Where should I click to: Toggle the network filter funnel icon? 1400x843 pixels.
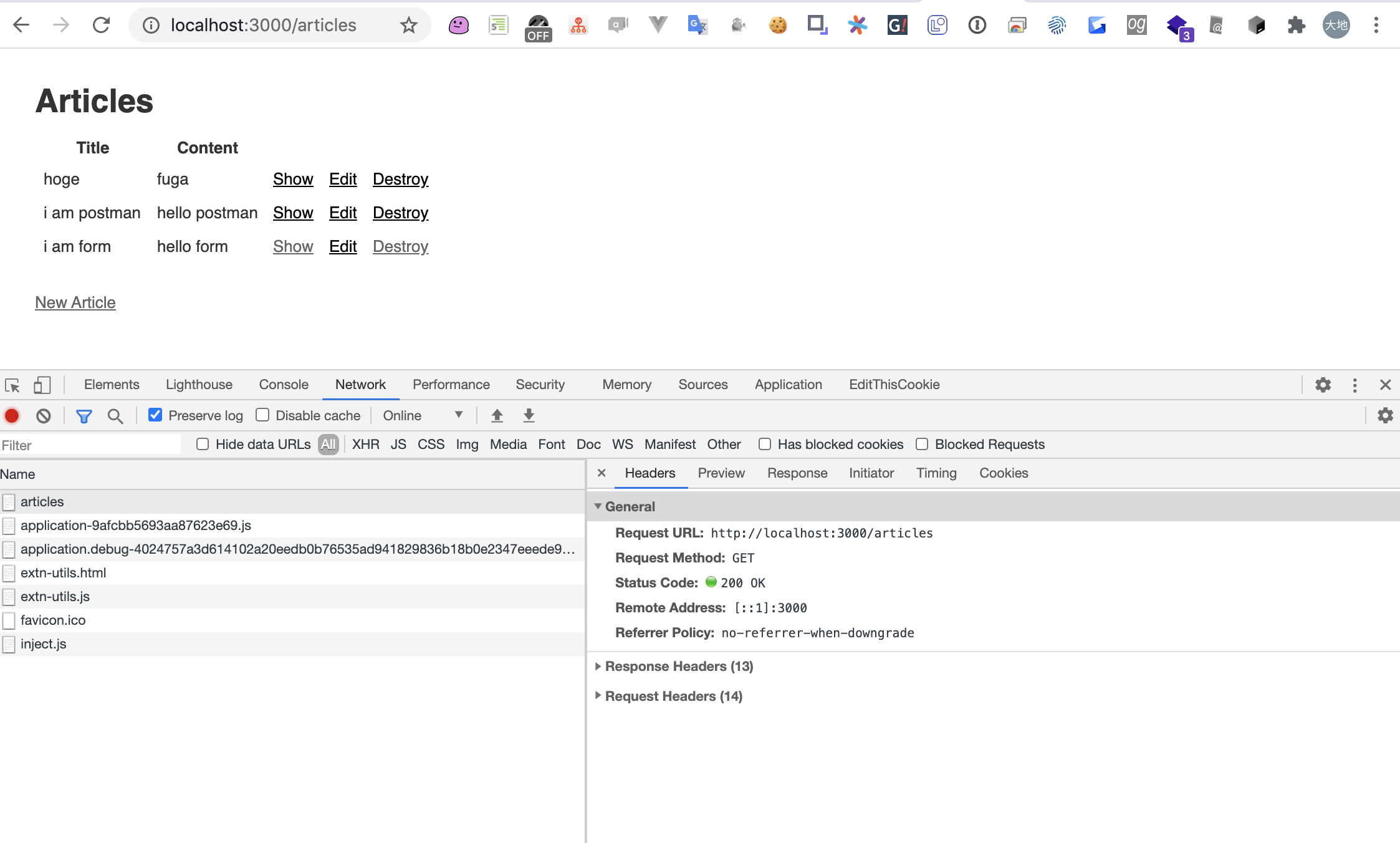click(x=84, y=416)
